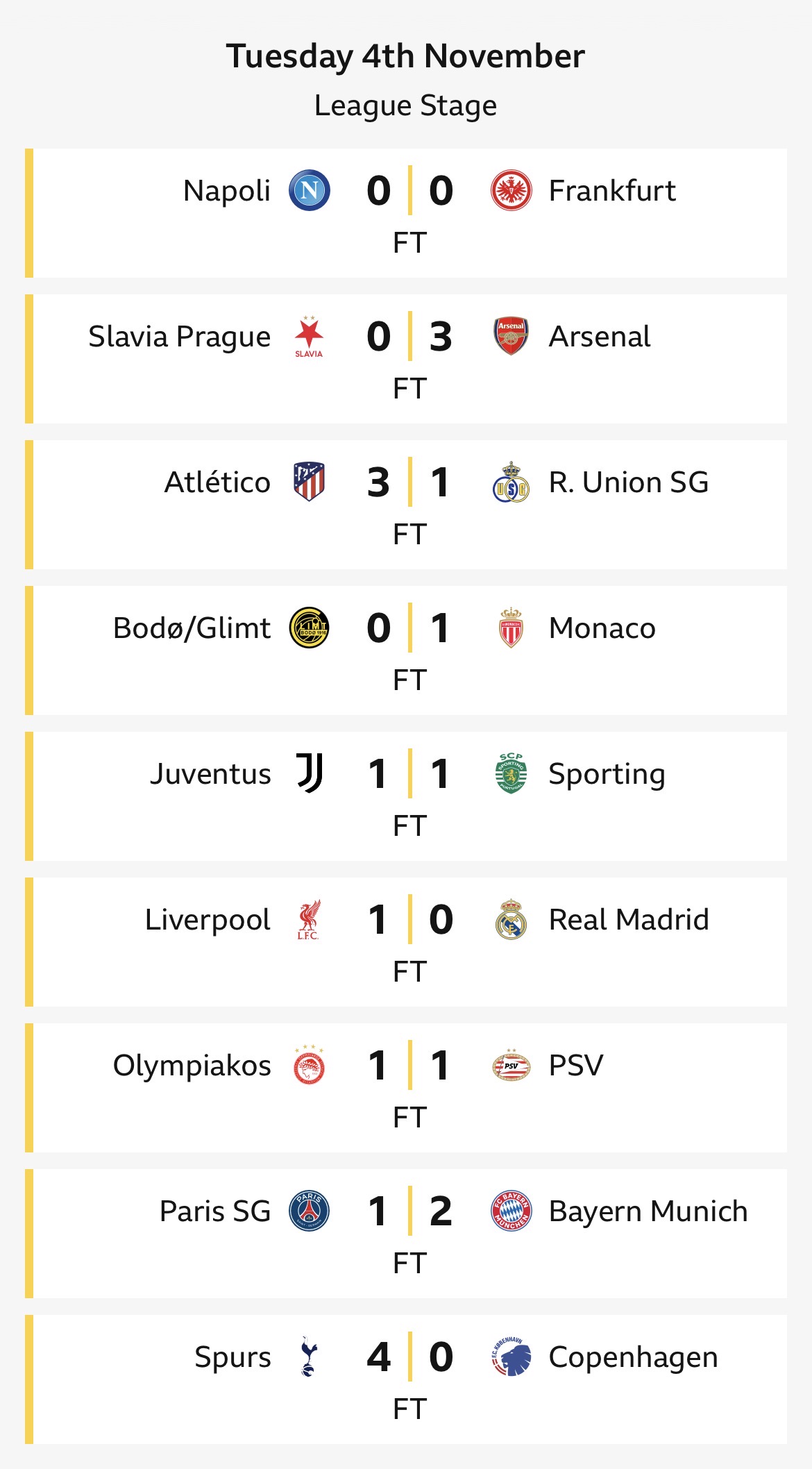Image resolution: width=812 pixels, height=1469 pixels.
Task: Click the Tuesday 4th November heading
Action: [x=405, y=56]
